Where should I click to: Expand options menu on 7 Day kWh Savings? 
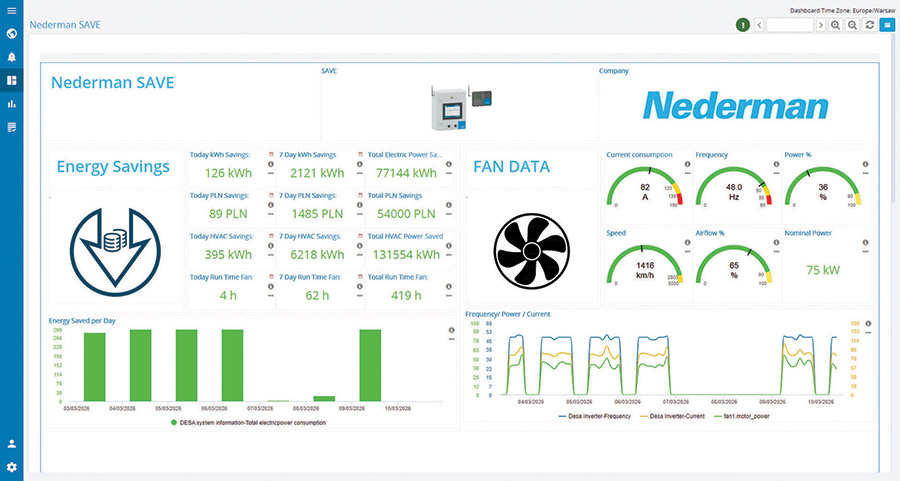[360, 173]
